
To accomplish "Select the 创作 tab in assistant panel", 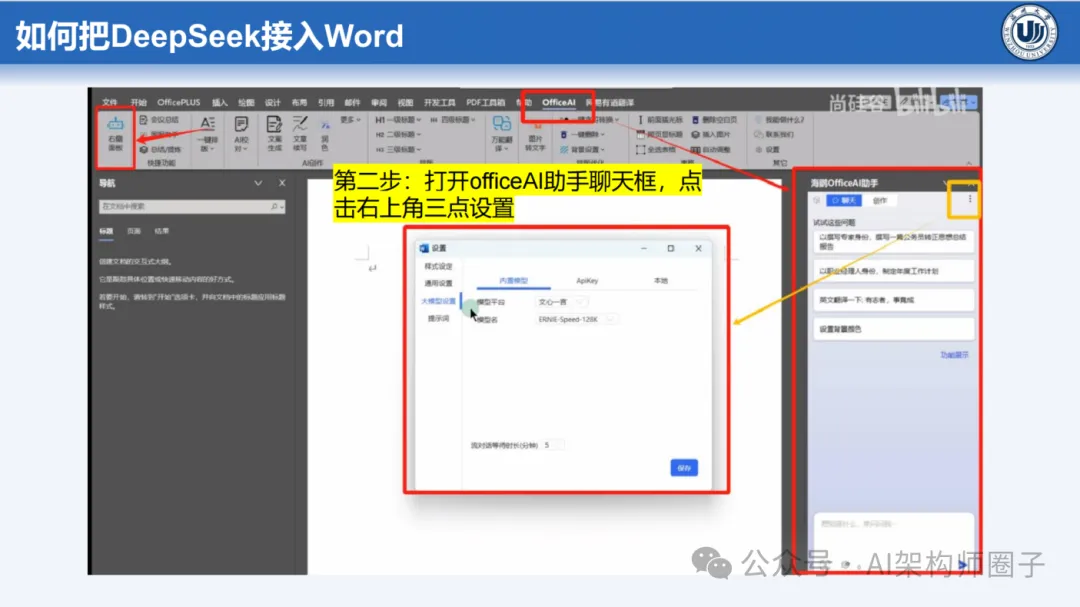I will point(880,200).
